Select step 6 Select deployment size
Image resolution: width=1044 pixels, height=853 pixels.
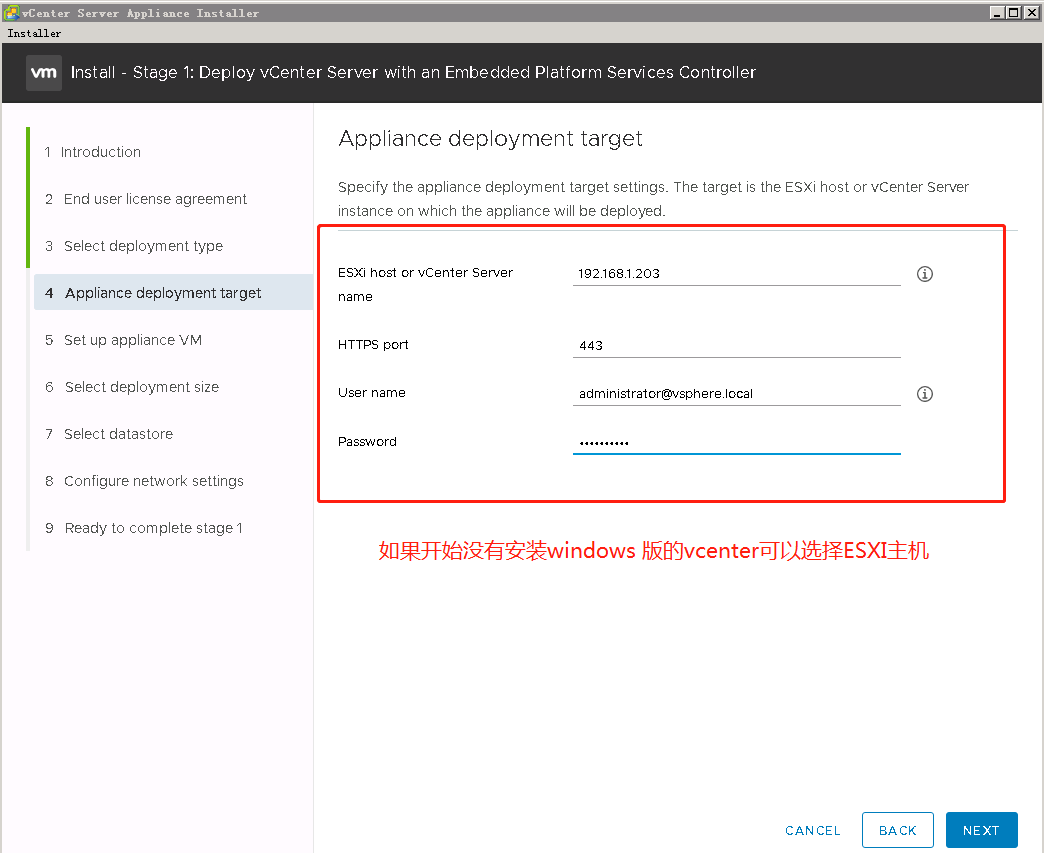tap(132, 387)
